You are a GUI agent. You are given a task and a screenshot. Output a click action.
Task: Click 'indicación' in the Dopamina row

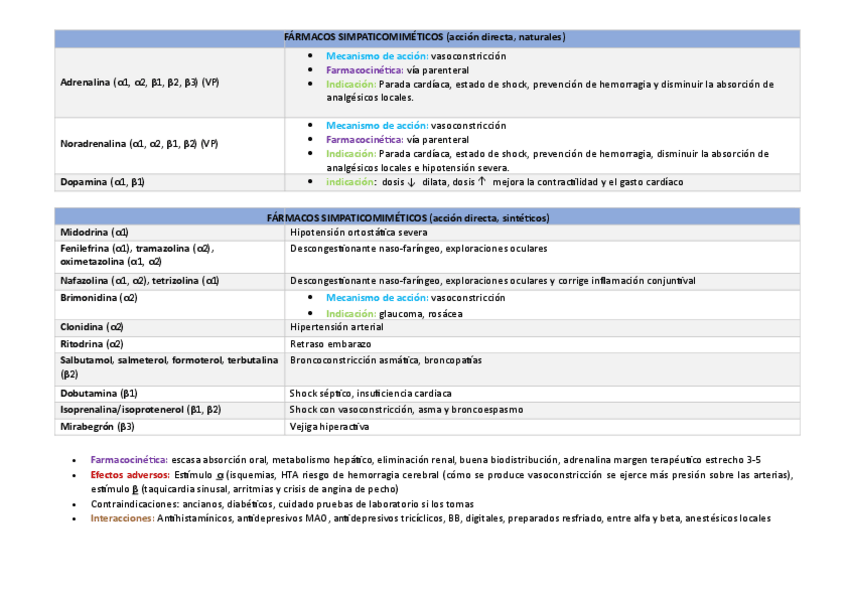pyautogui.click(x=350, y=182)
